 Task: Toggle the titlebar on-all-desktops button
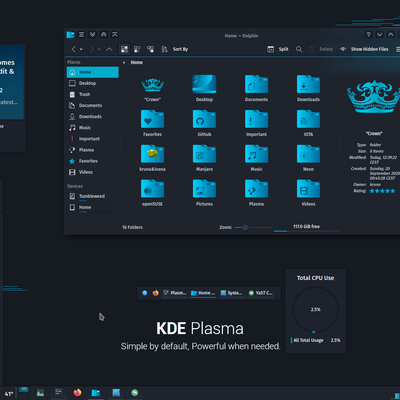(81, 35)
